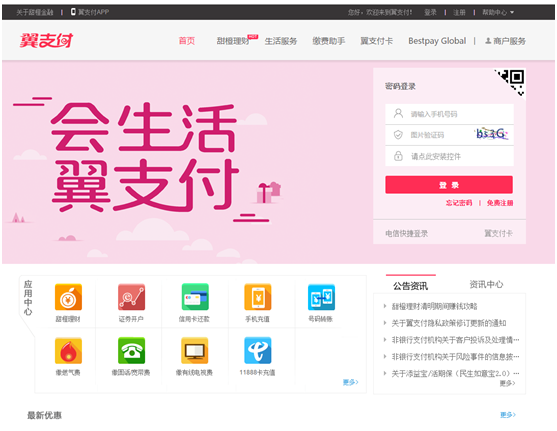Click the 翼支付 logo

click(46, 41)
